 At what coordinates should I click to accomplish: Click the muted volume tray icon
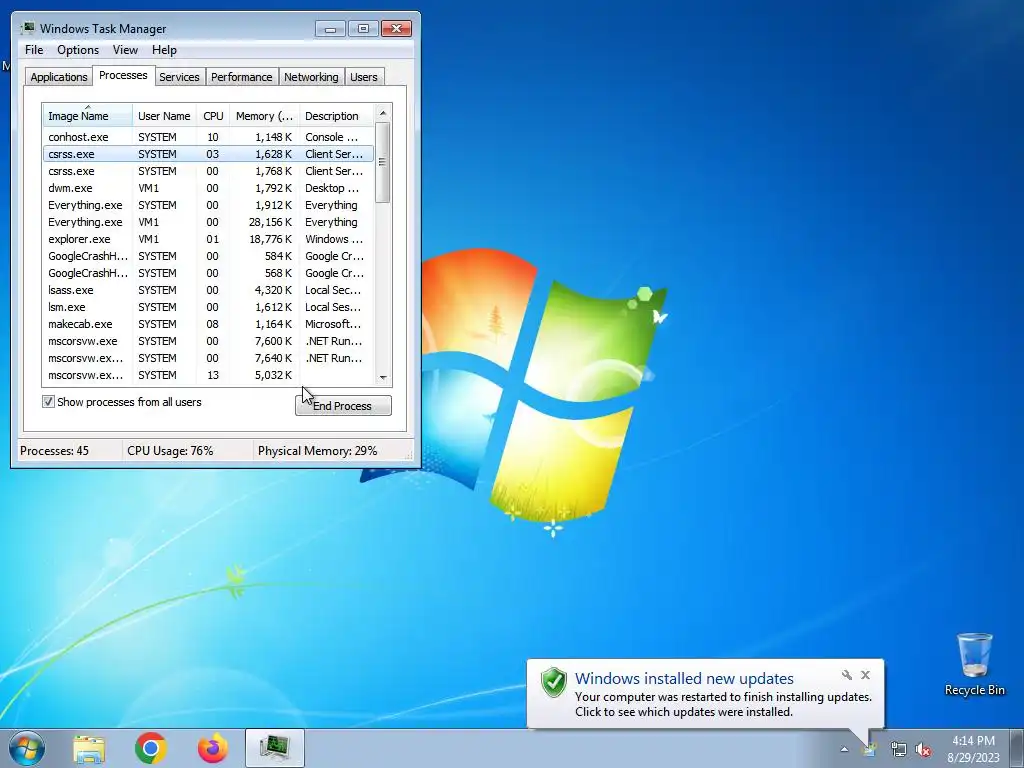click(923, 749)
